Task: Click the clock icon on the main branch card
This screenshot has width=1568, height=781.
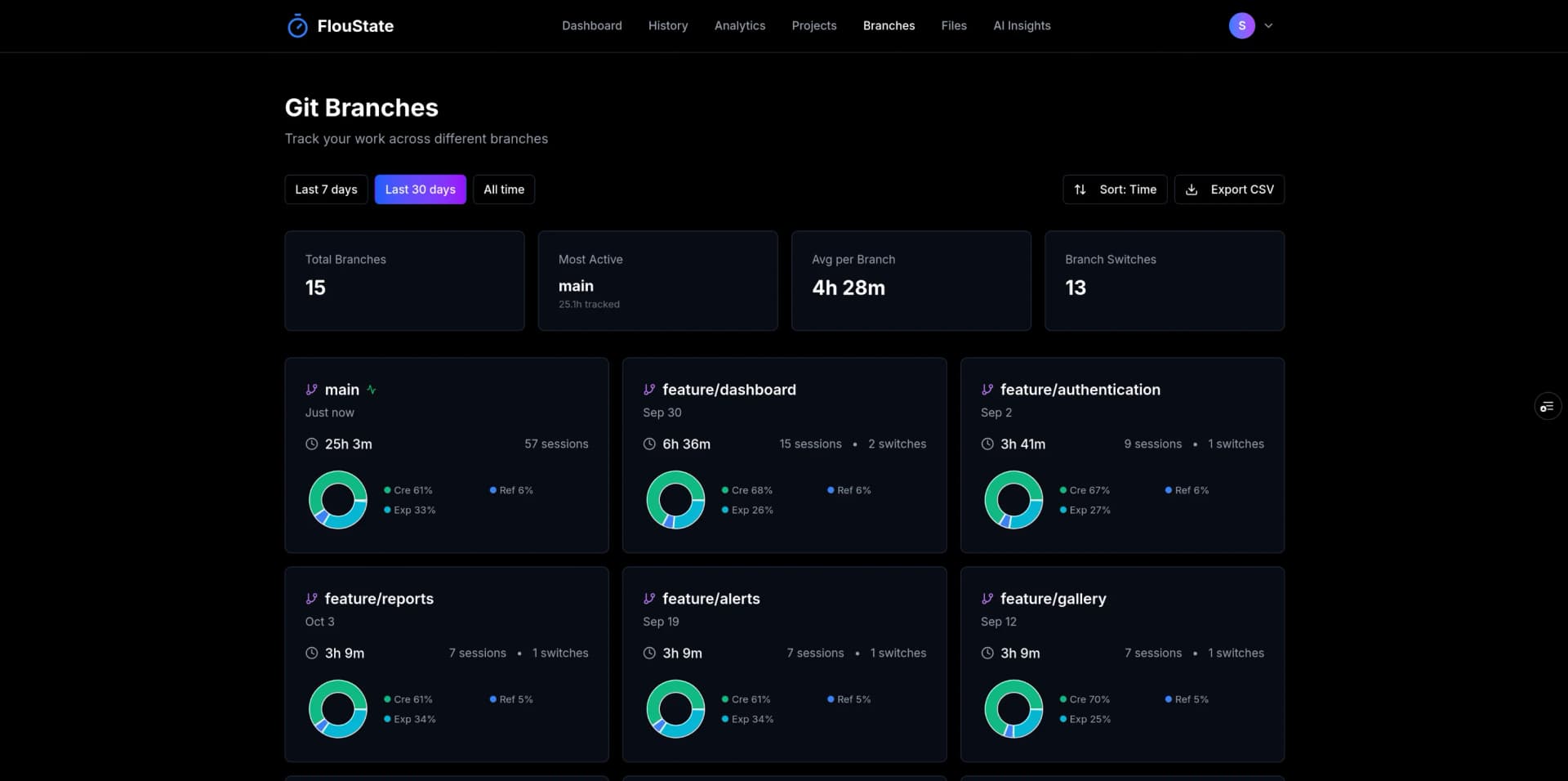Action: coord(311,444)
